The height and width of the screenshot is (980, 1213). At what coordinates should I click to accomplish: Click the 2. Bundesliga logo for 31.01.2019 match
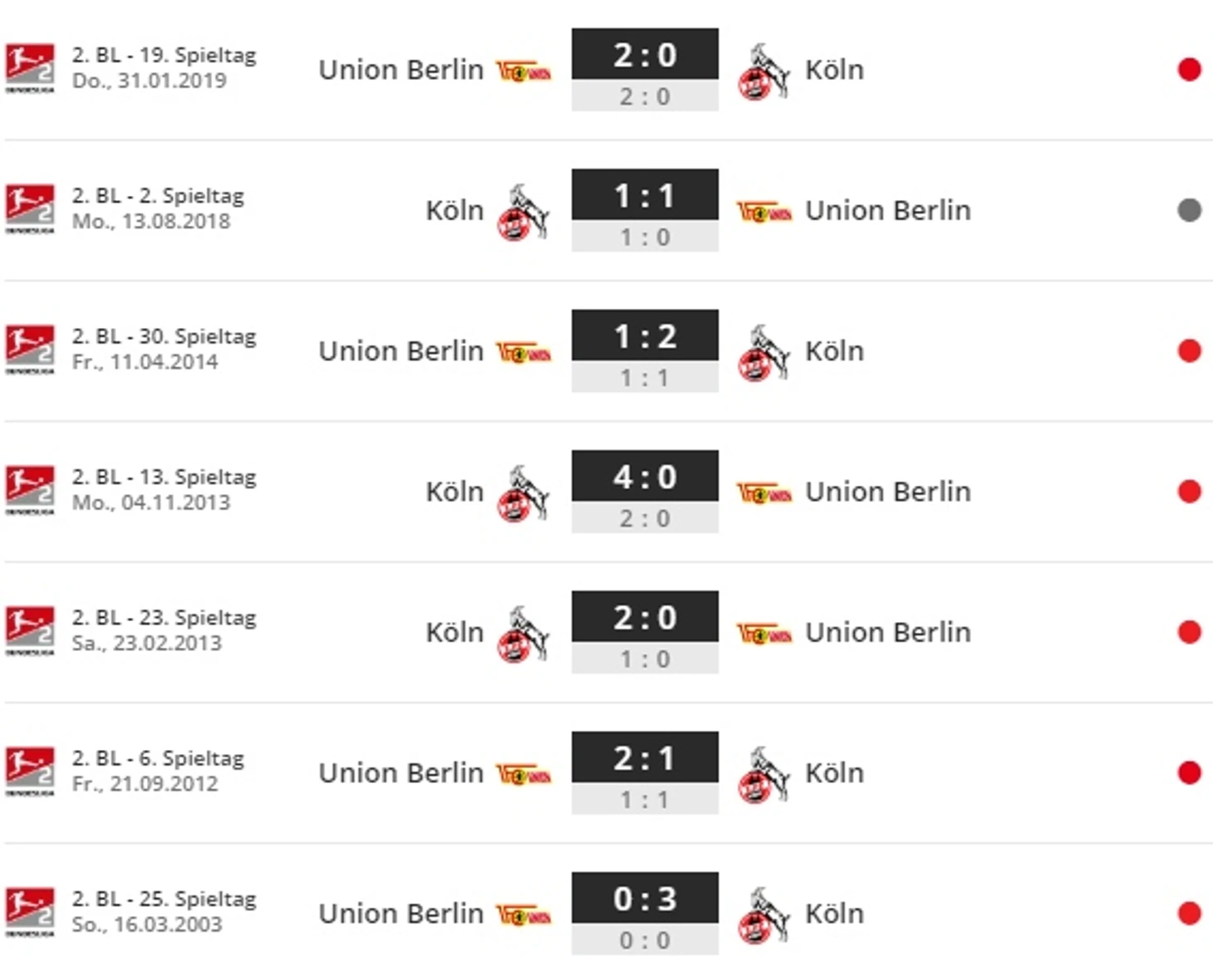tap(30, 68)
